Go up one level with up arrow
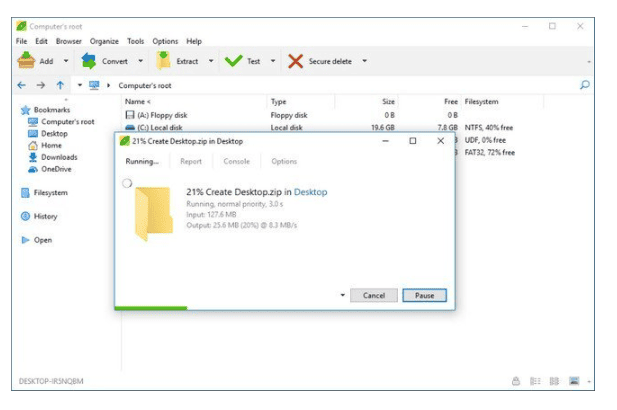Viewport: 617px width, 410px height. click(60, 85)
